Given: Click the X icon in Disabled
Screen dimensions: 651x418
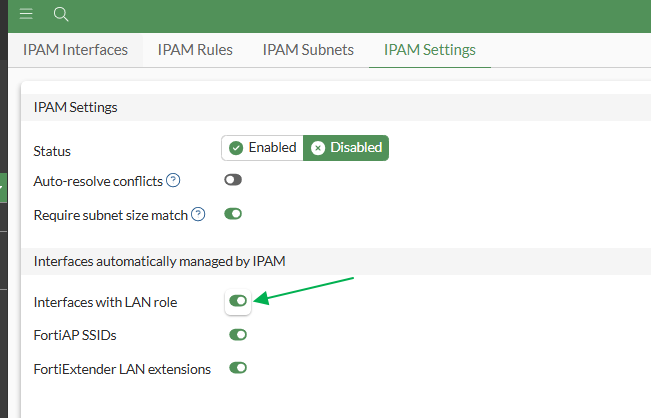Looking at the screenshot, I should [318, 148].
